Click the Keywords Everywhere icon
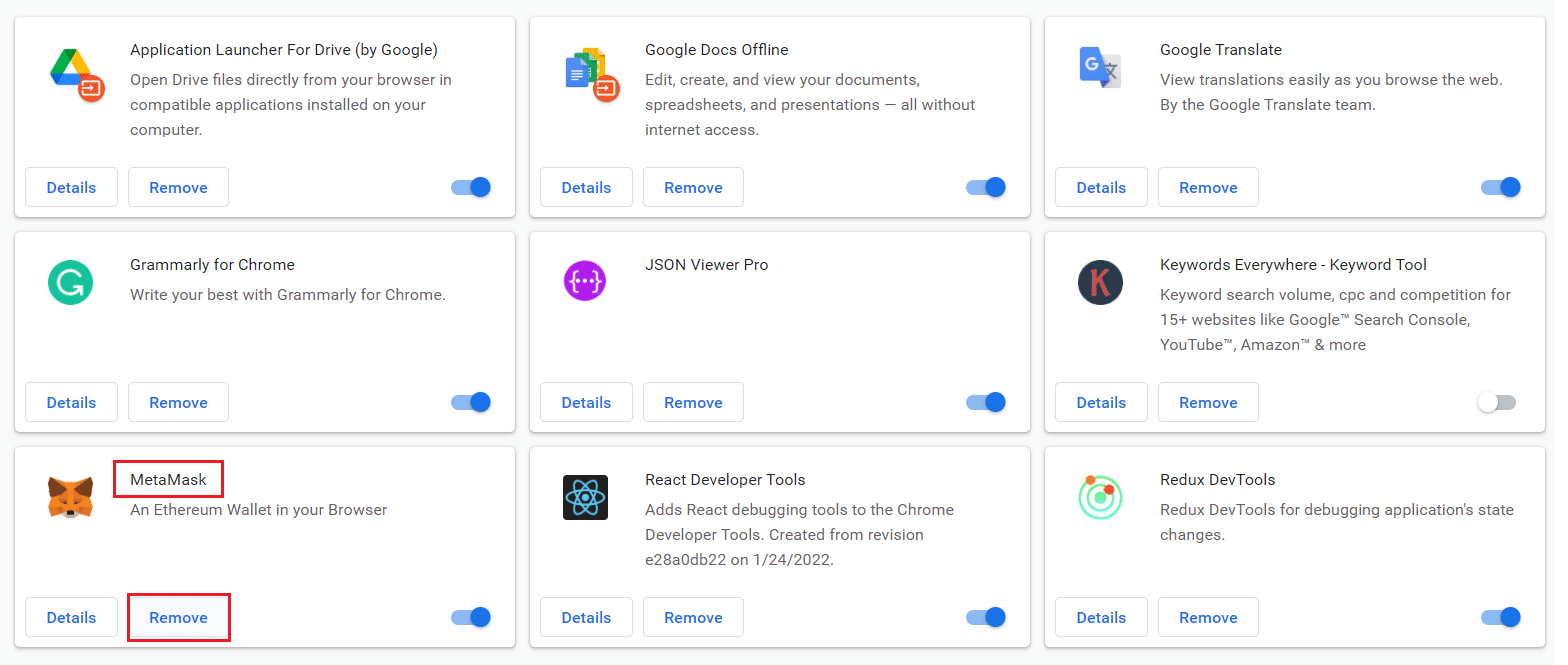 click(1100, 283)
